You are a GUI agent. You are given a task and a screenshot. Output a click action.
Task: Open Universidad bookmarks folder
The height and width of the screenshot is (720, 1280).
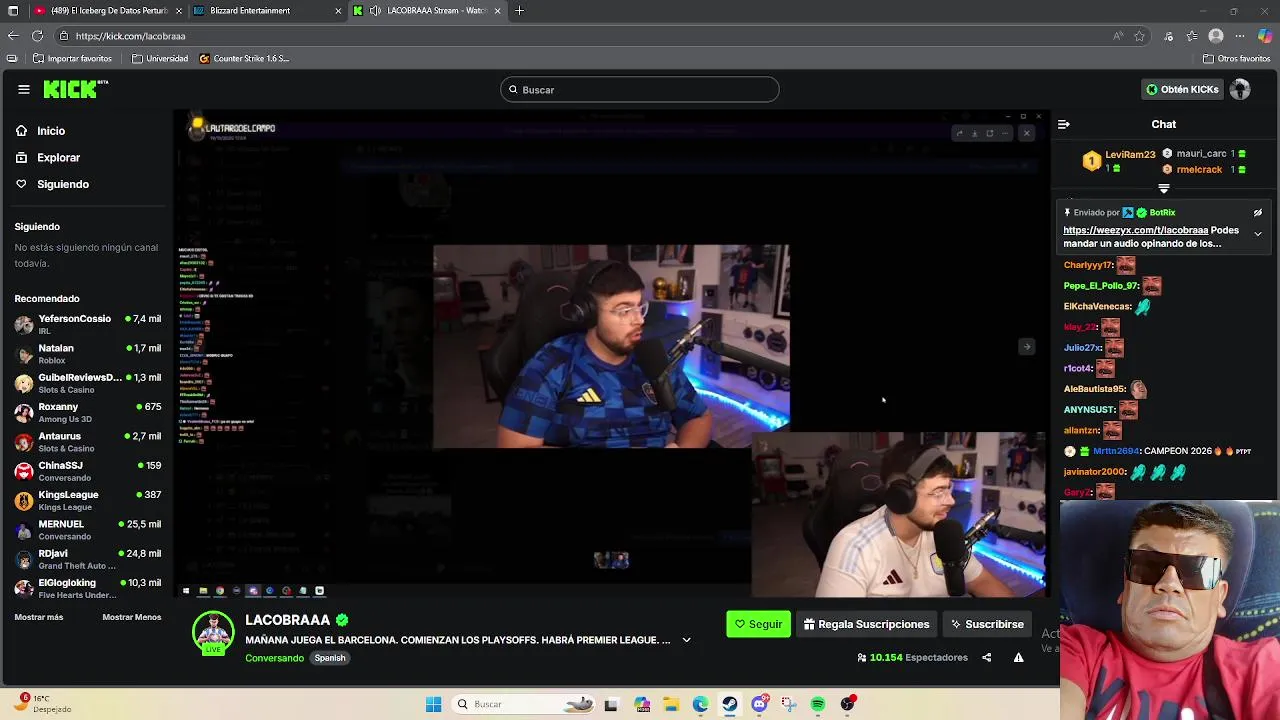click(160, 59)
